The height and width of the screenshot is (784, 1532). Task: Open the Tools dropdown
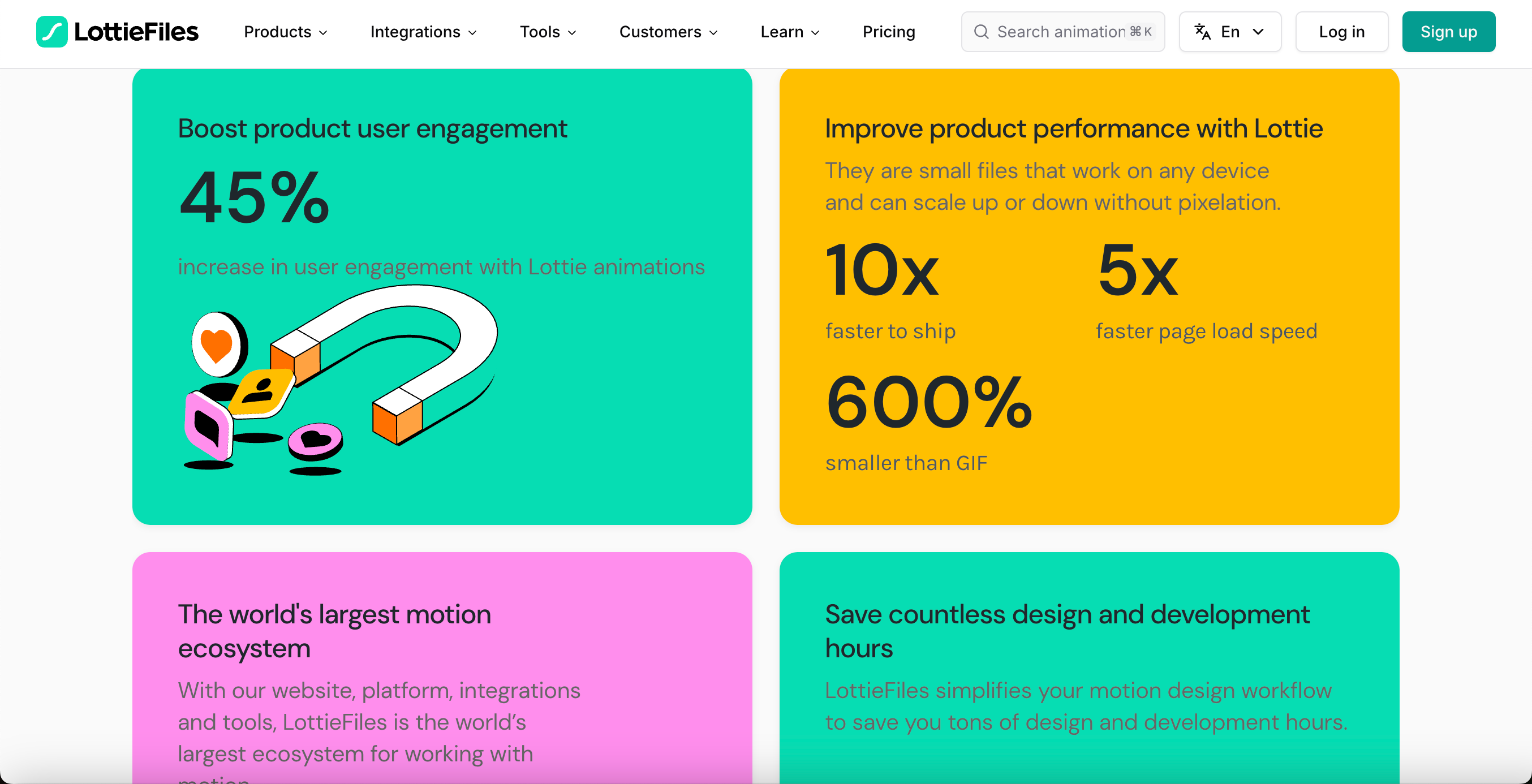click(548, 32)
